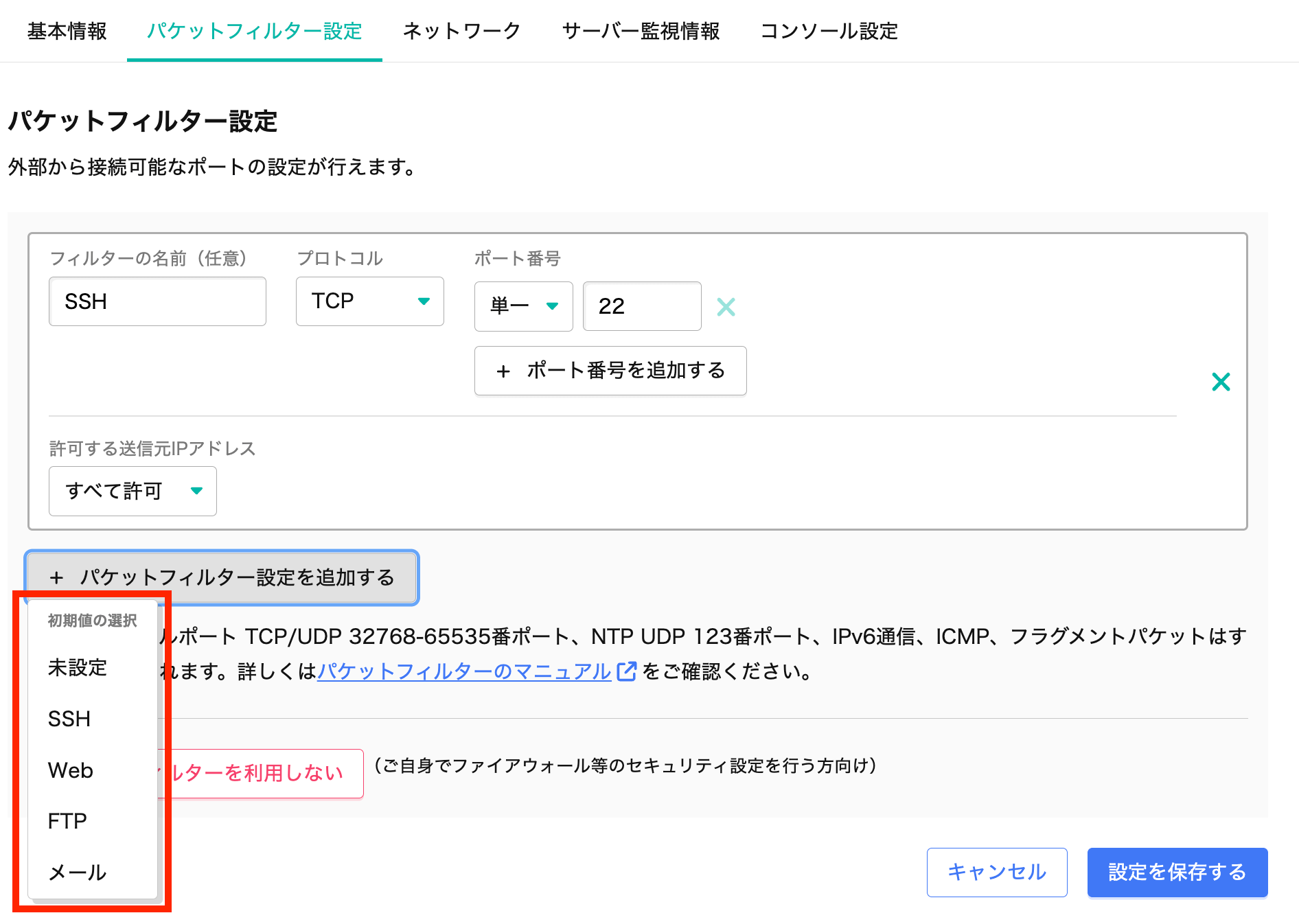1299x924 pixels.
Task: Click the filter name field containing SSH
Action: (157, 301)
